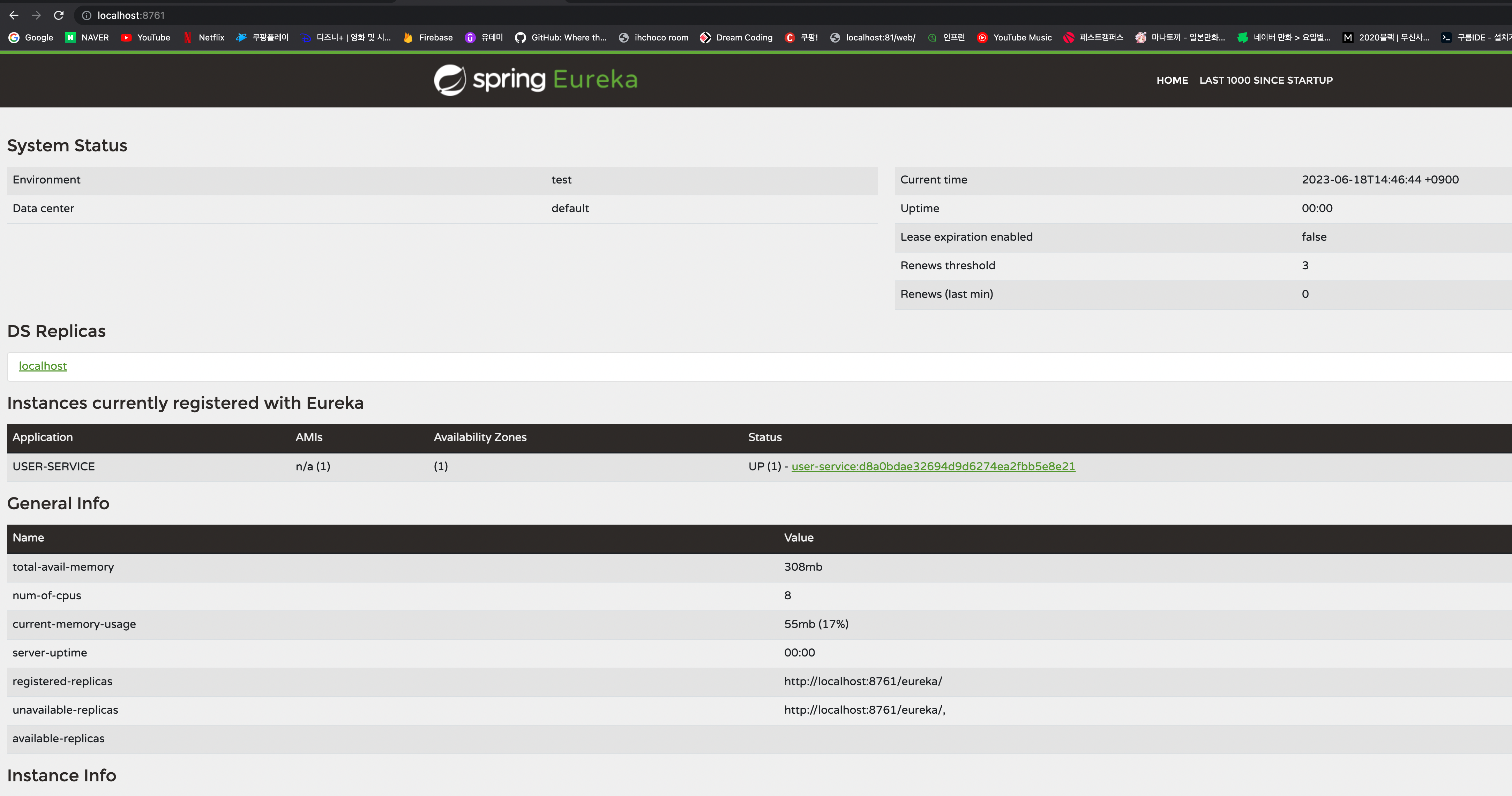Open the GitHub bookmark
Viewport: 1512px width, 796px height.
click(561, 38)
